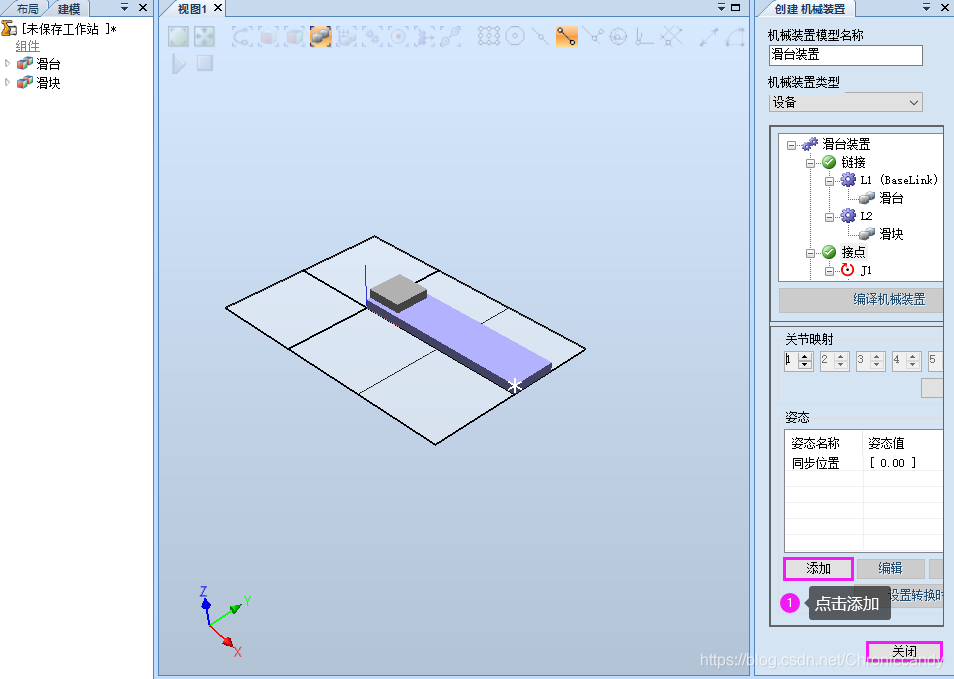Decrease joint mapping value 1 with down arrow
This screenshot has width=954, height=679.
pyautogui.click(x=805, y=364)
